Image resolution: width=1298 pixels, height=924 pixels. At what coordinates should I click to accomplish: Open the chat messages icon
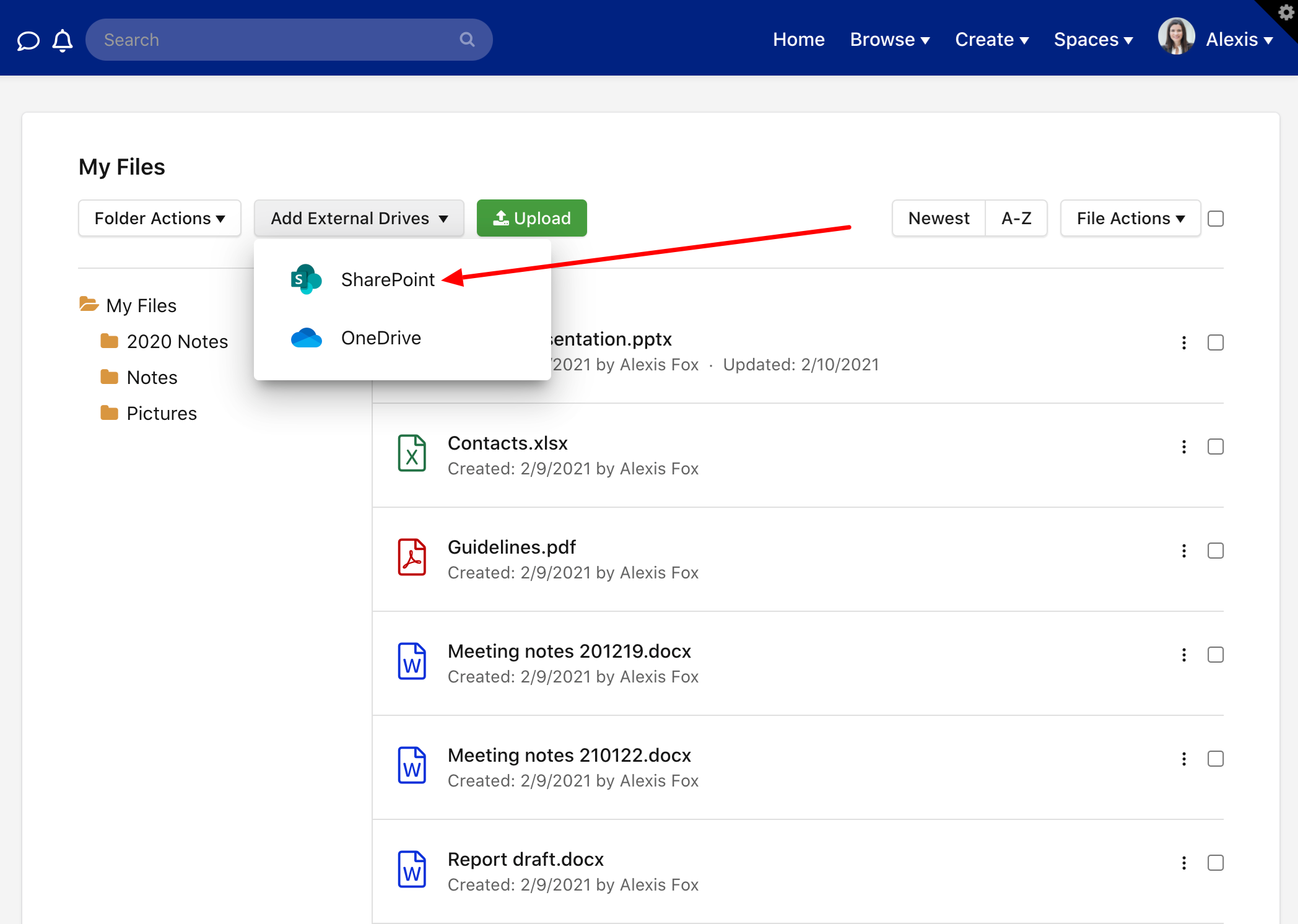coord(28,40)
